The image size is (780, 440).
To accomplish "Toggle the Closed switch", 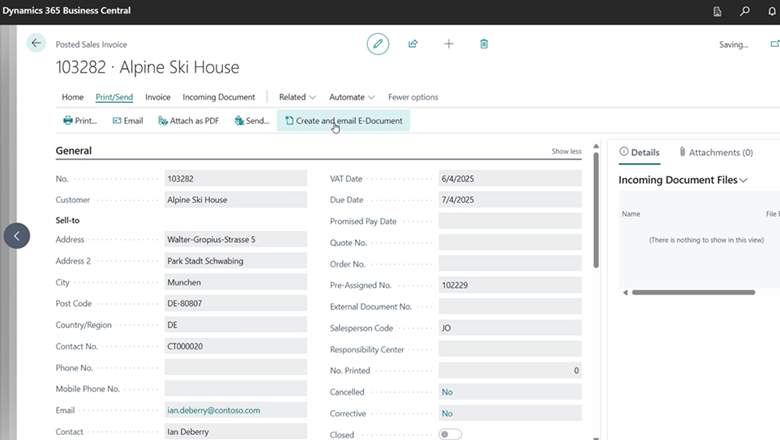I will [450, 434].
